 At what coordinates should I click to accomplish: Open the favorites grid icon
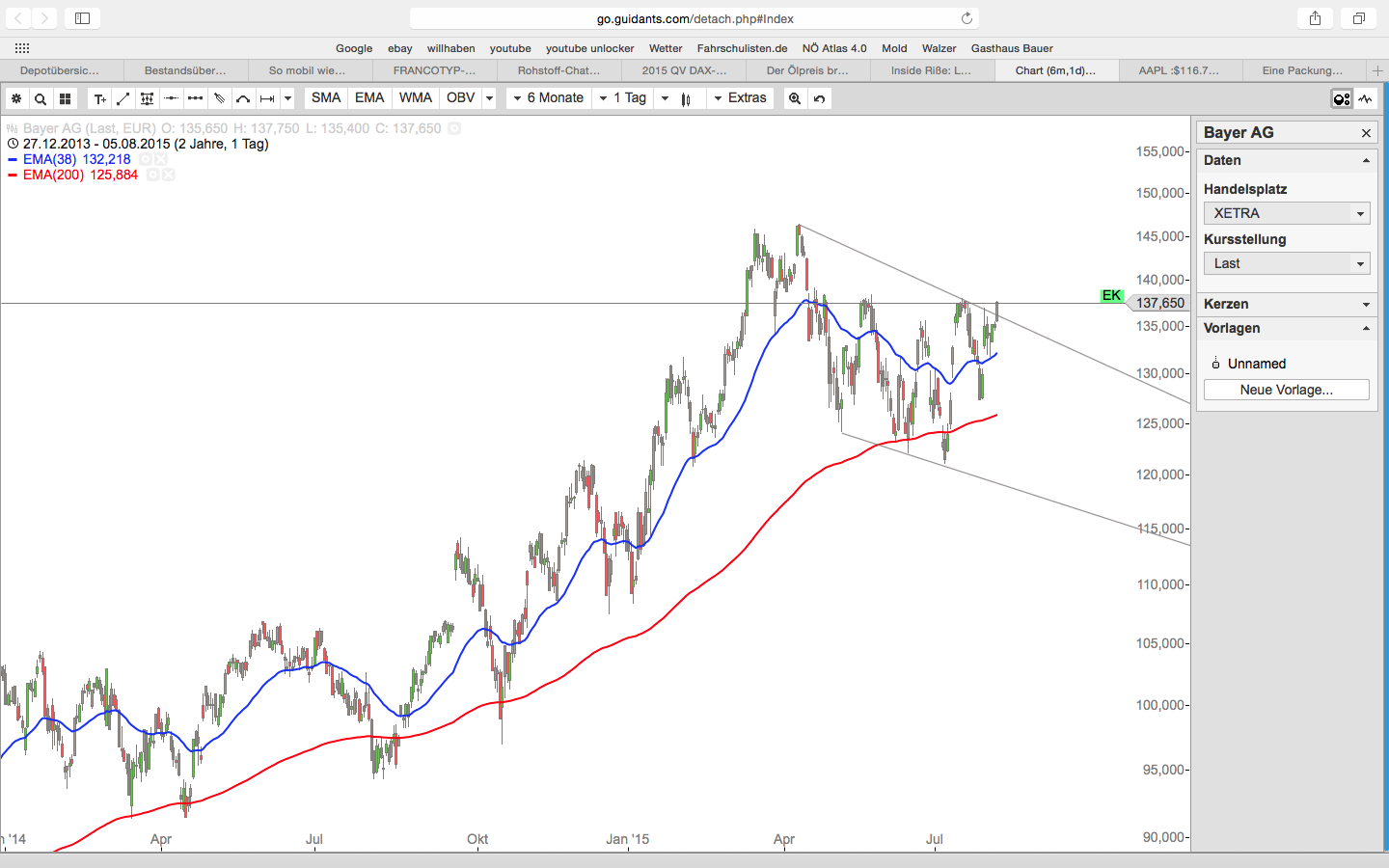click(22, 48)
